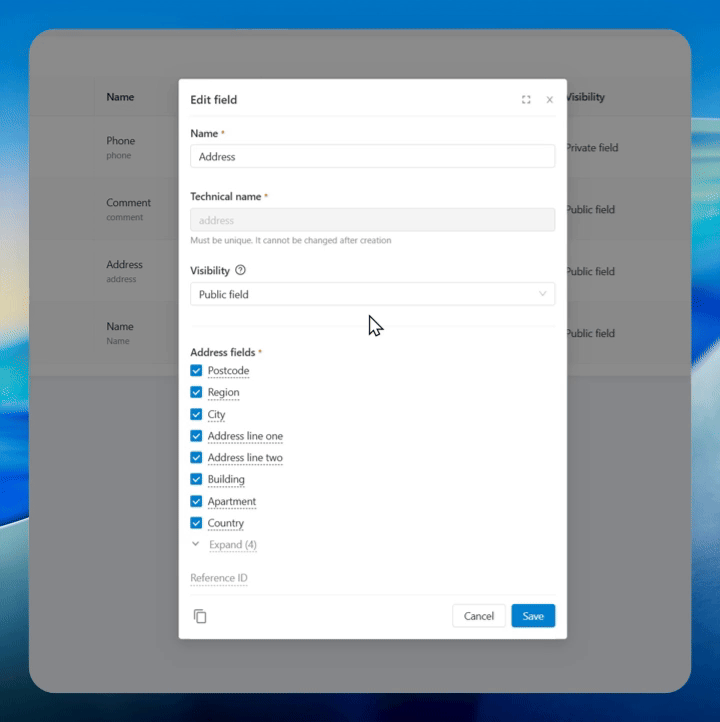Disable the Building checkbox
The width and height of the screenshot is (720, 722).
pyautogui.click(x=196, y=479)
